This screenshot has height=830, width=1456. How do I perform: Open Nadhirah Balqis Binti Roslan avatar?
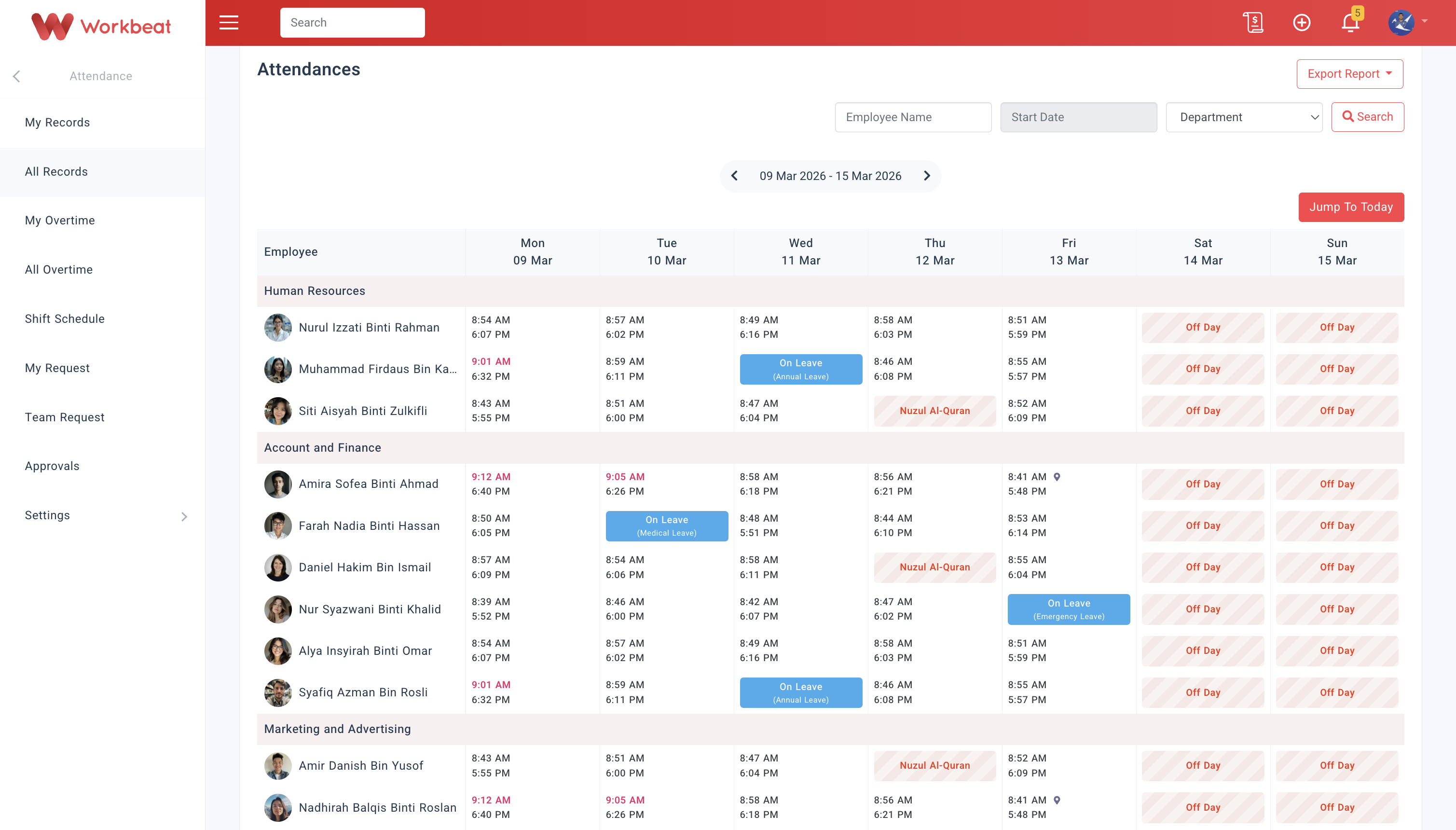tap(278, 808)
